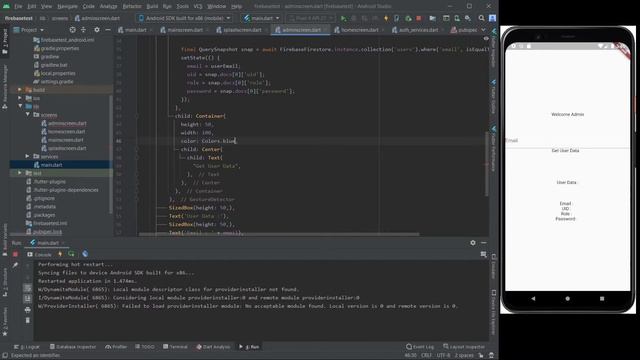Click the green Run app button
640x360 pixels.
[343, 18]
